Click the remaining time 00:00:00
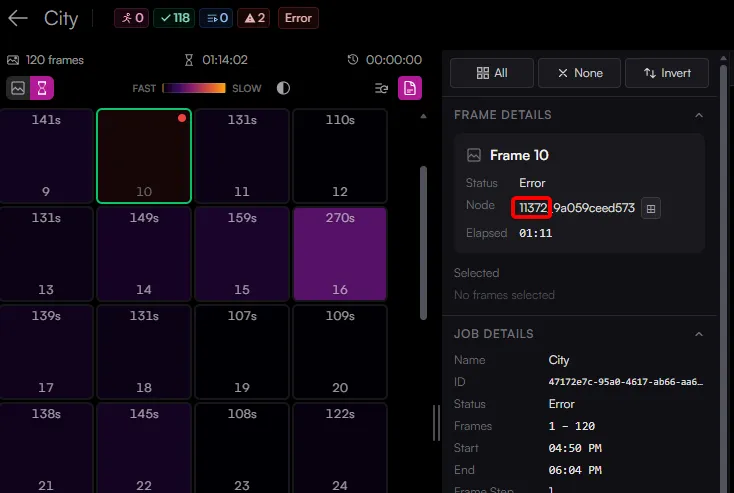 (394, 60)
